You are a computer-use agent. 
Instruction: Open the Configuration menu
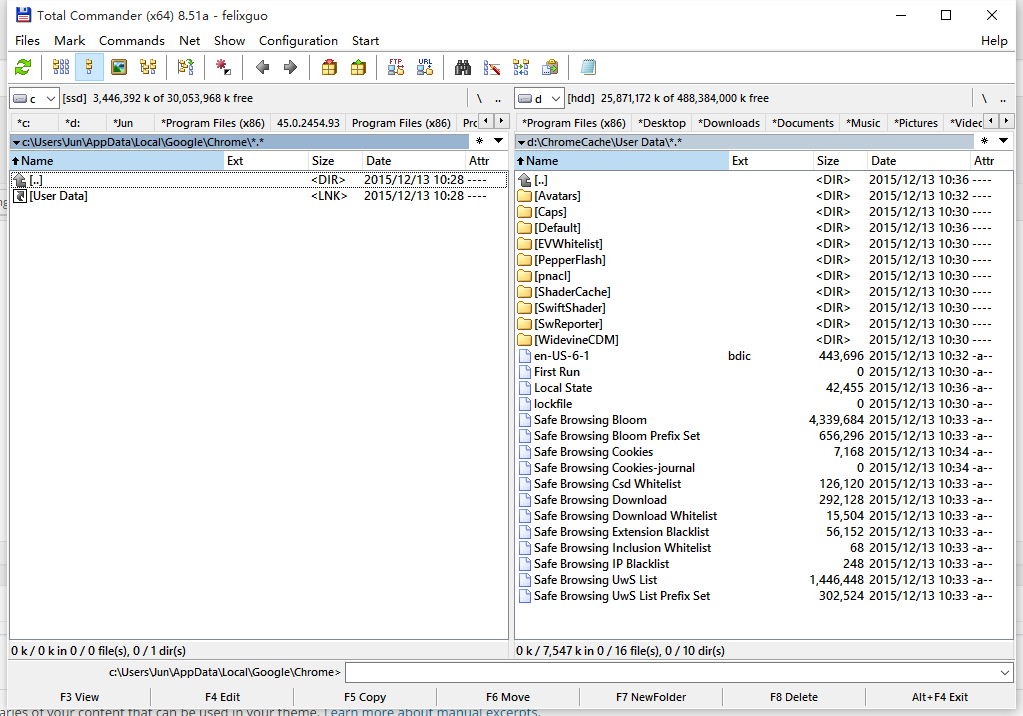[x=298, y=41]
